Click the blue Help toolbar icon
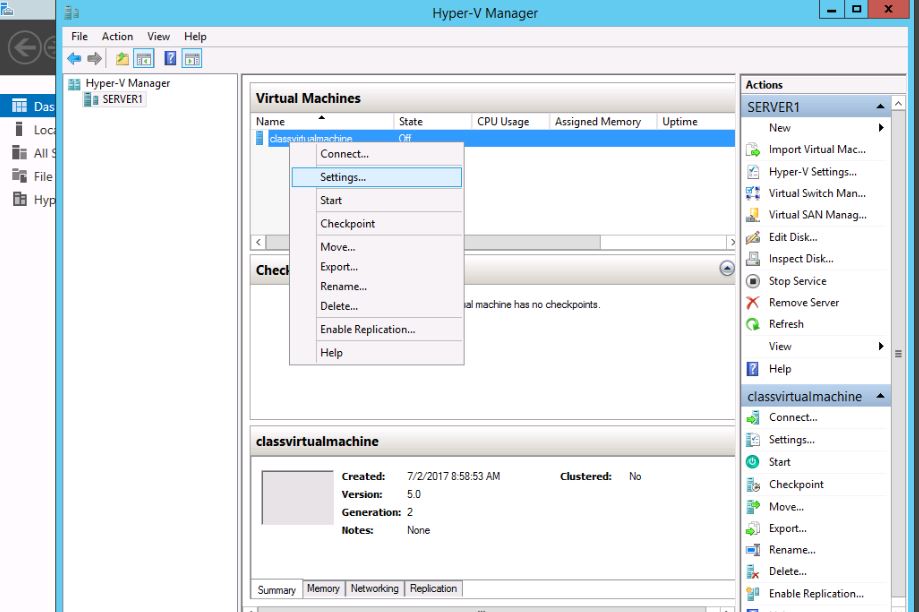The height and width of the screenshot is (612, 919). coord(171,59)
